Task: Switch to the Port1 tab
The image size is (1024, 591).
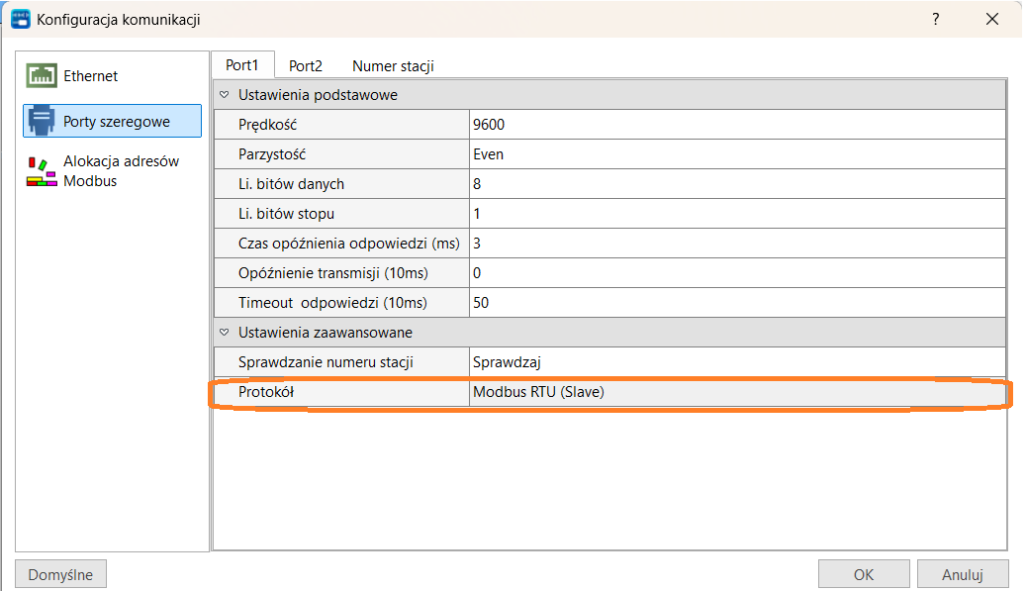Action: pos(242,65)
